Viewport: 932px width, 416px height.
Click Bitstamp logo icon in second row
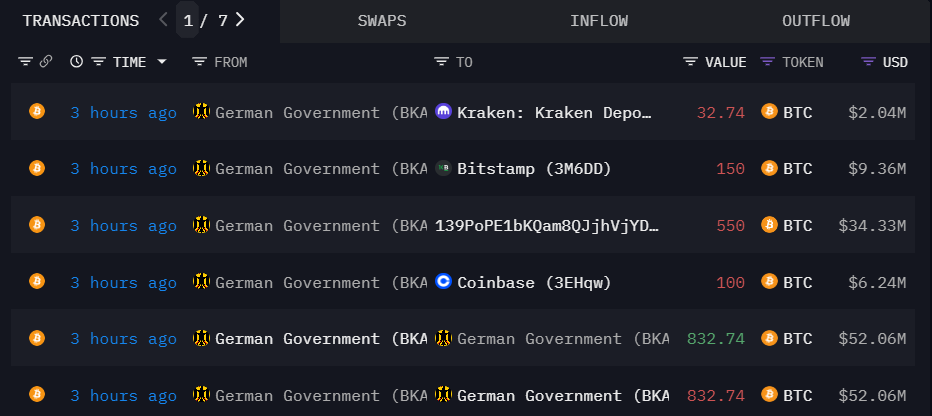click(444, 169)
